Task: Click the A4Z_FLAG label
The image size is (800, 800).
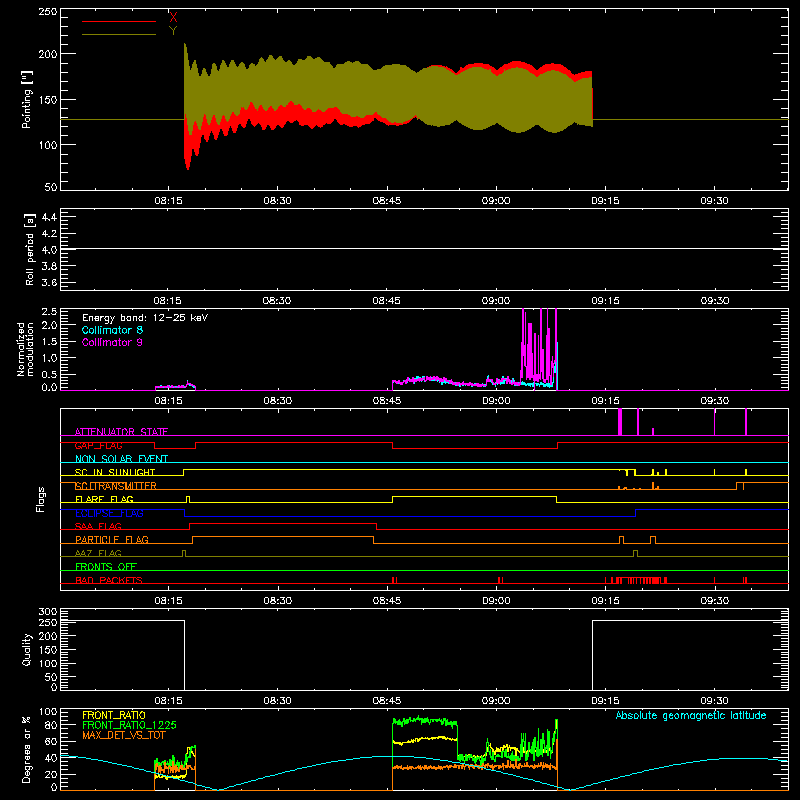Action: [98, 553]
